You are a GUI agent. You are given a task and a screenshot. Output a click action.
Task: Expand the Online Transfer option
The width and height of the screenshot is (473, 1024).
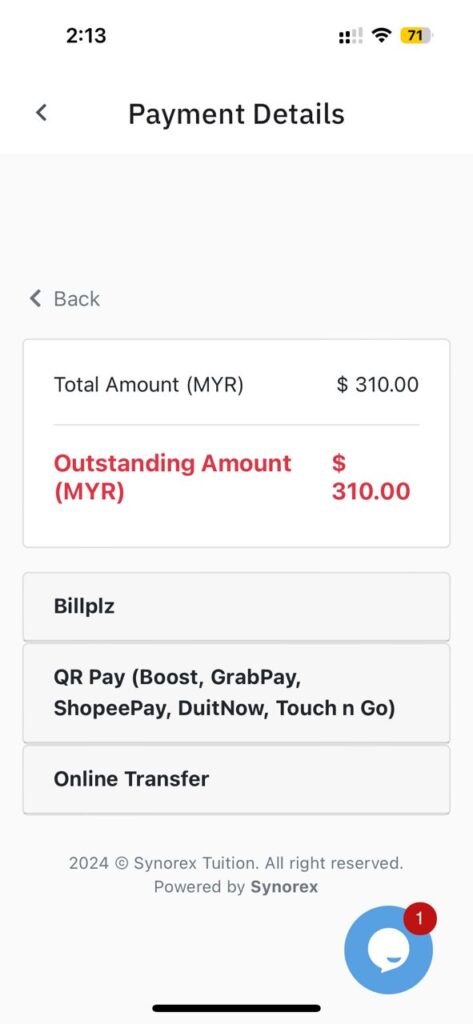coord(236,780)
